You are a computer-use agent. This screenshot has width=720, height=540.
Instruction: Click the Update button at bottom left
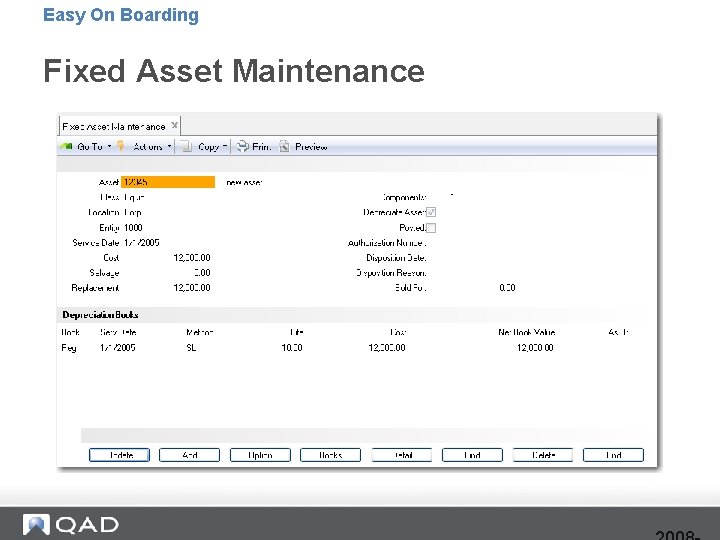(119, 455)
